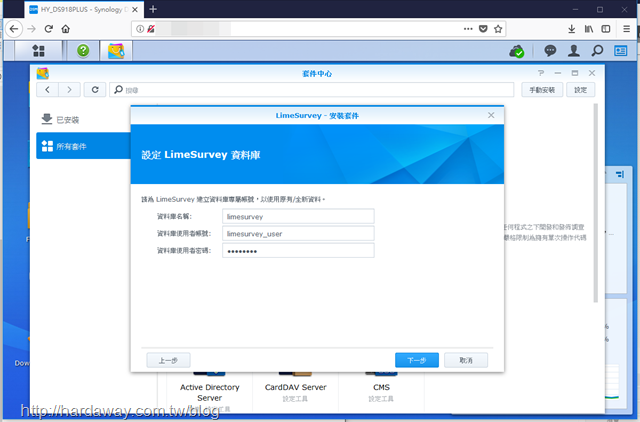640x422 pixels.
Task: Click the 手動安裝 manual install button
Action: click(542, 90)
